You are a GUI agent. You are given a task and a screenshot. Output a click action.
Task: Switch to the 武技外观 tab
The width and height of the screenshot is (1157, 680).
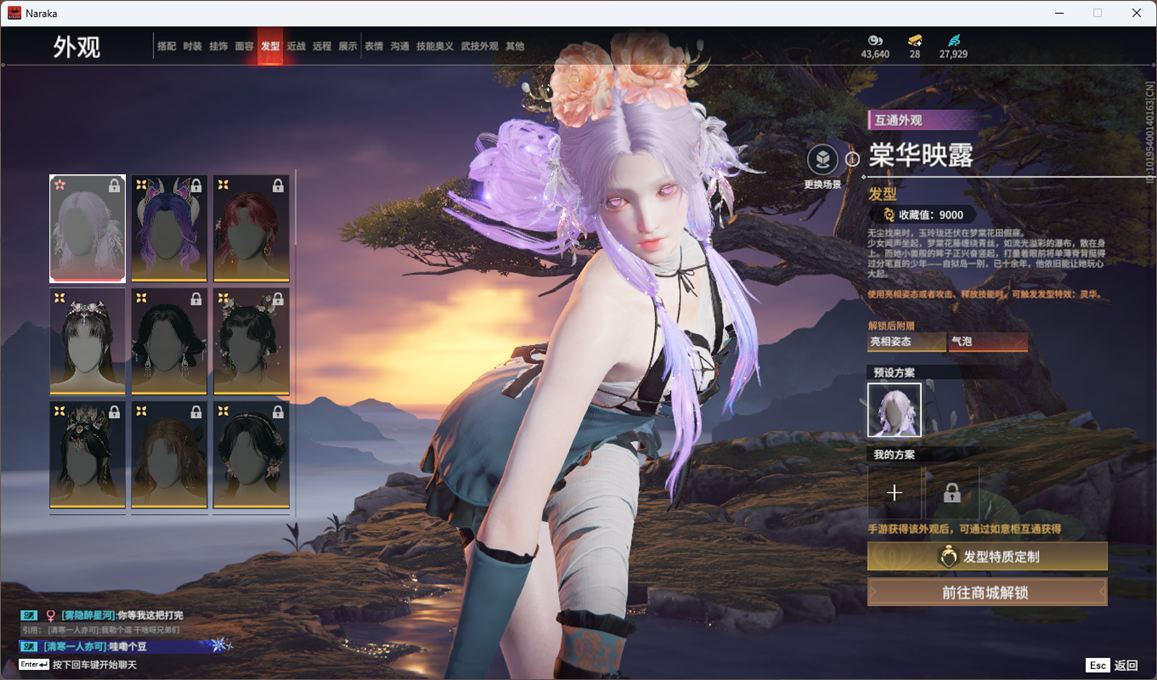click(x=480, y=46)
